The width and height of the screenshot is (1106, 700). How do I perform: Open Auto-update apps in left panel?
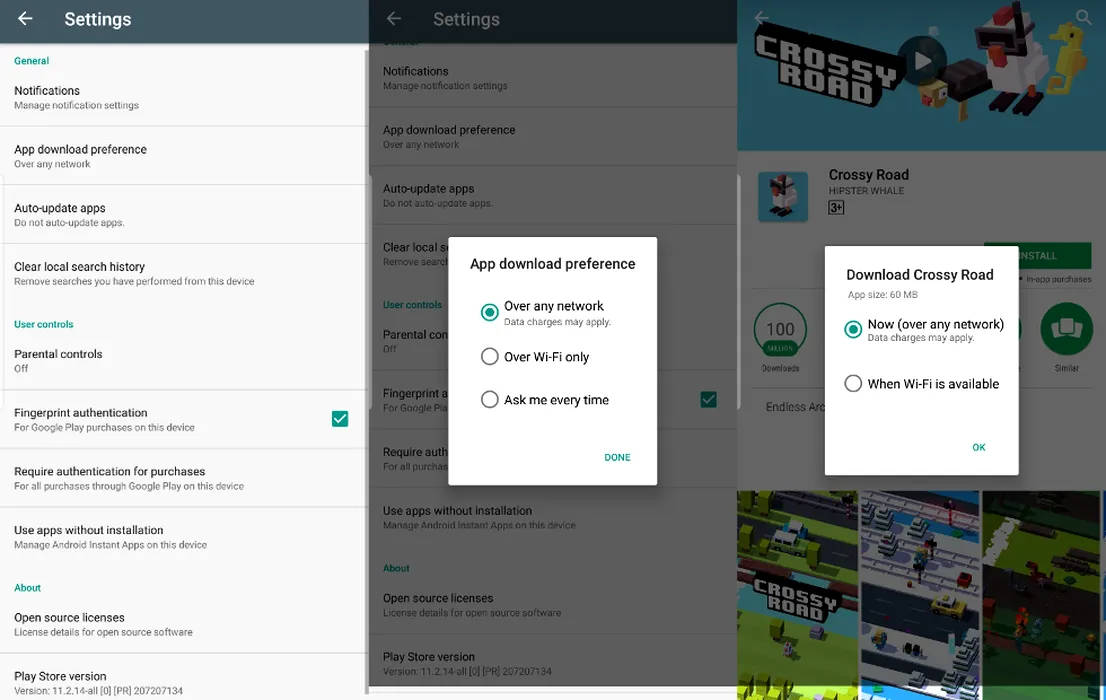click(183, 215)
